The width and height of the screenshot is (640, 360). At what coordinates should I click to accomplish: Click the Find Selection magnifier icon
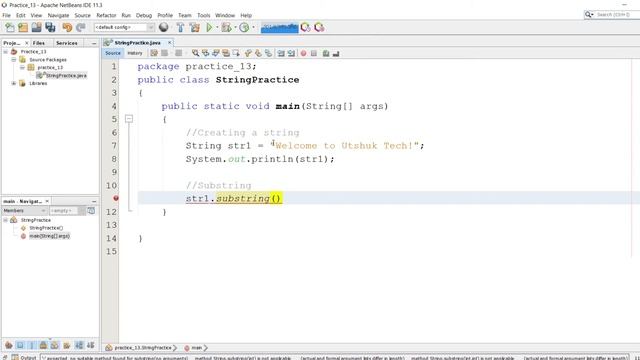(195, 53)
